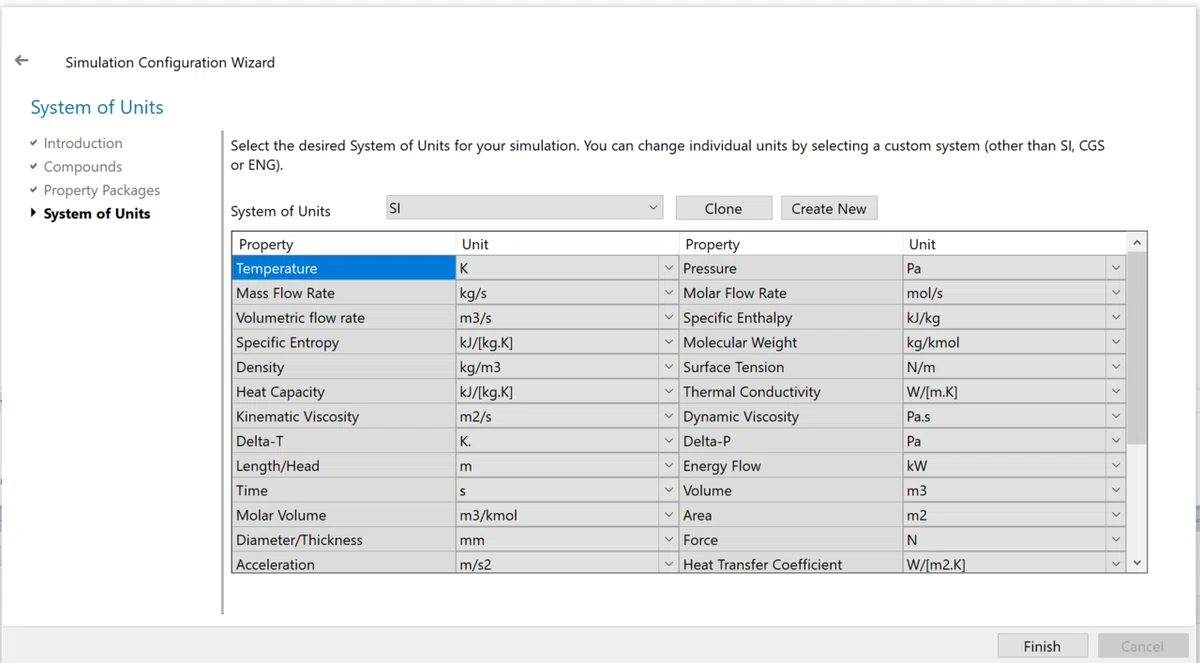The image size is (1200, 663).
Task: Expand the Molar Flow Rate unit dropdown
Action: point(1115,293)
